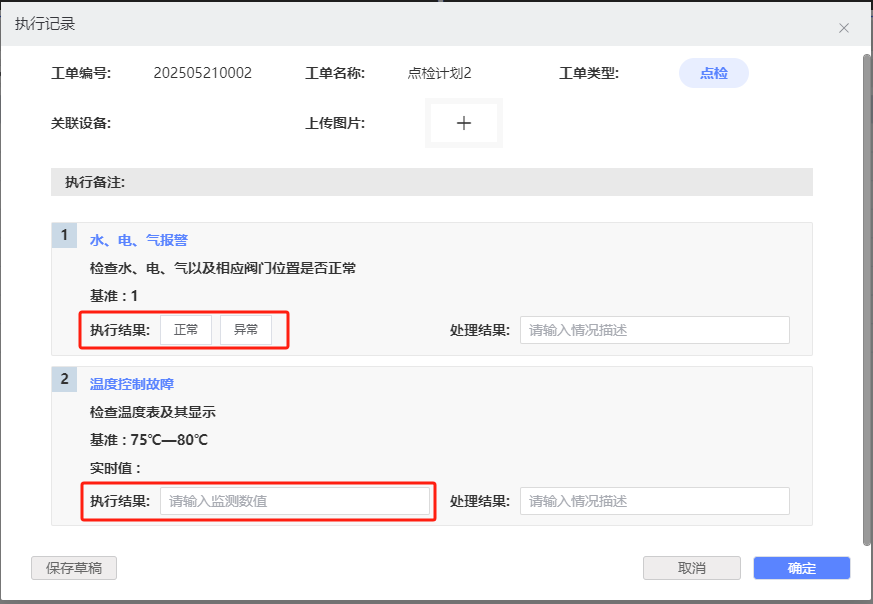Select 正常 as the execution result
Image resolution: width=873 pixels, height=604 pixels.
[x=186, y=330]
